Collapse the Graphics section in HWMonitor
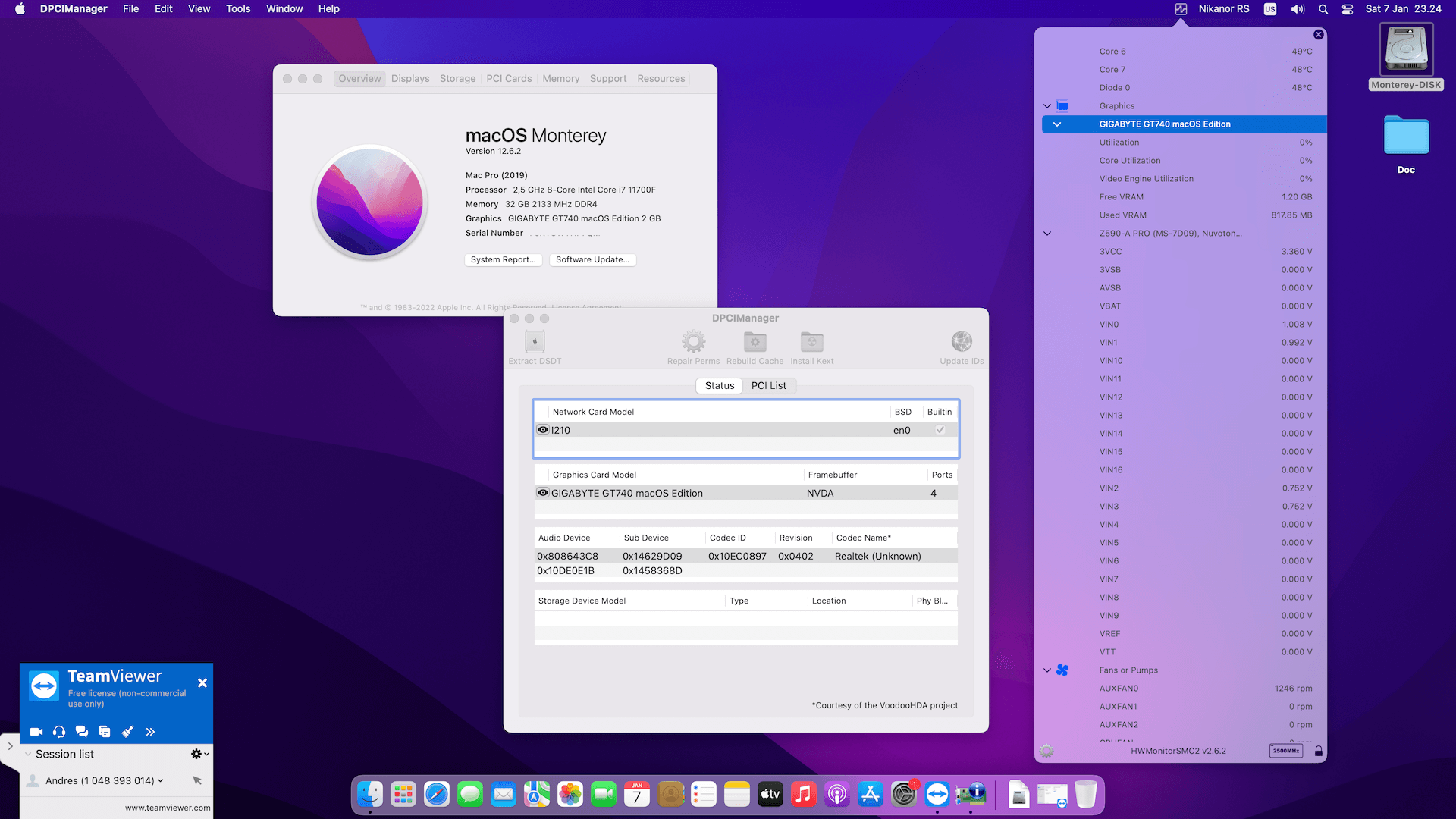This screenshot has height=819, width=1456. pos(1047,106)
